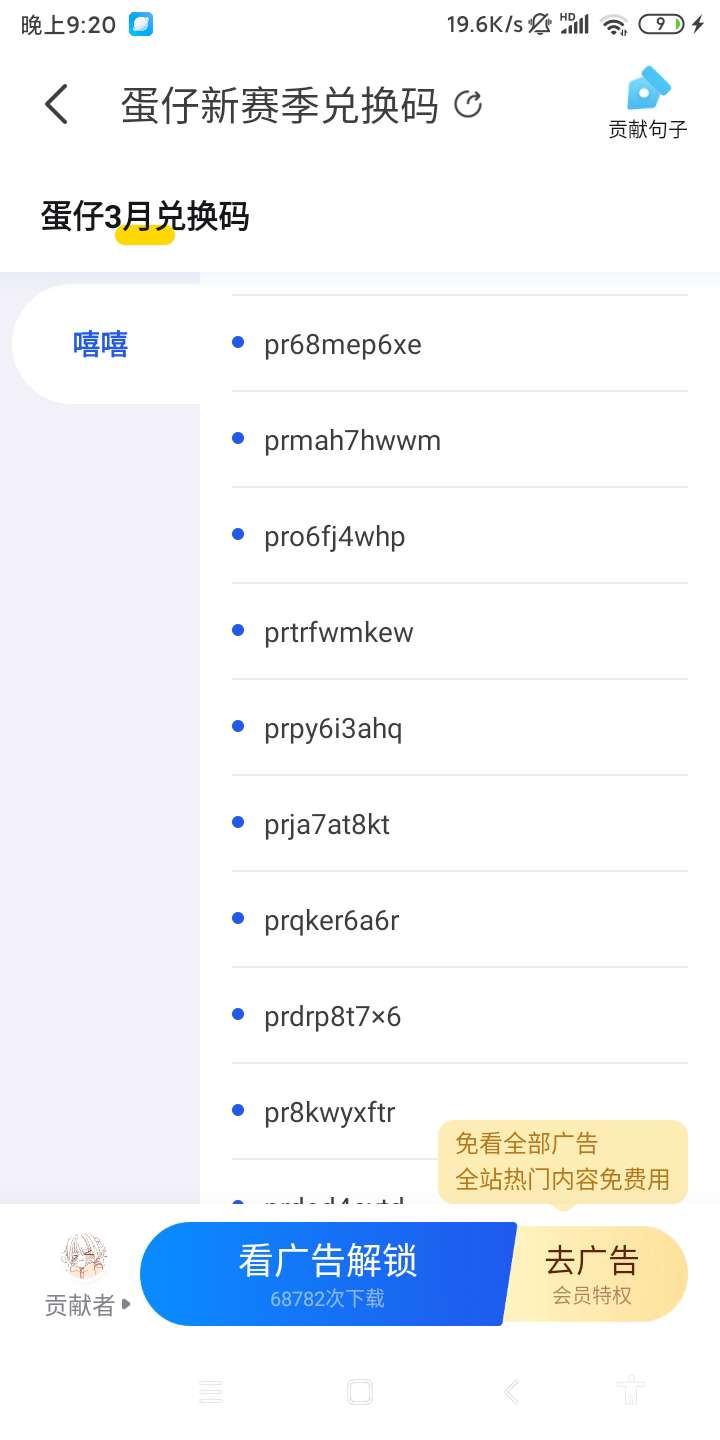Tap the 蛋仔3月兑换码 heading

click(x=145, y=216)
